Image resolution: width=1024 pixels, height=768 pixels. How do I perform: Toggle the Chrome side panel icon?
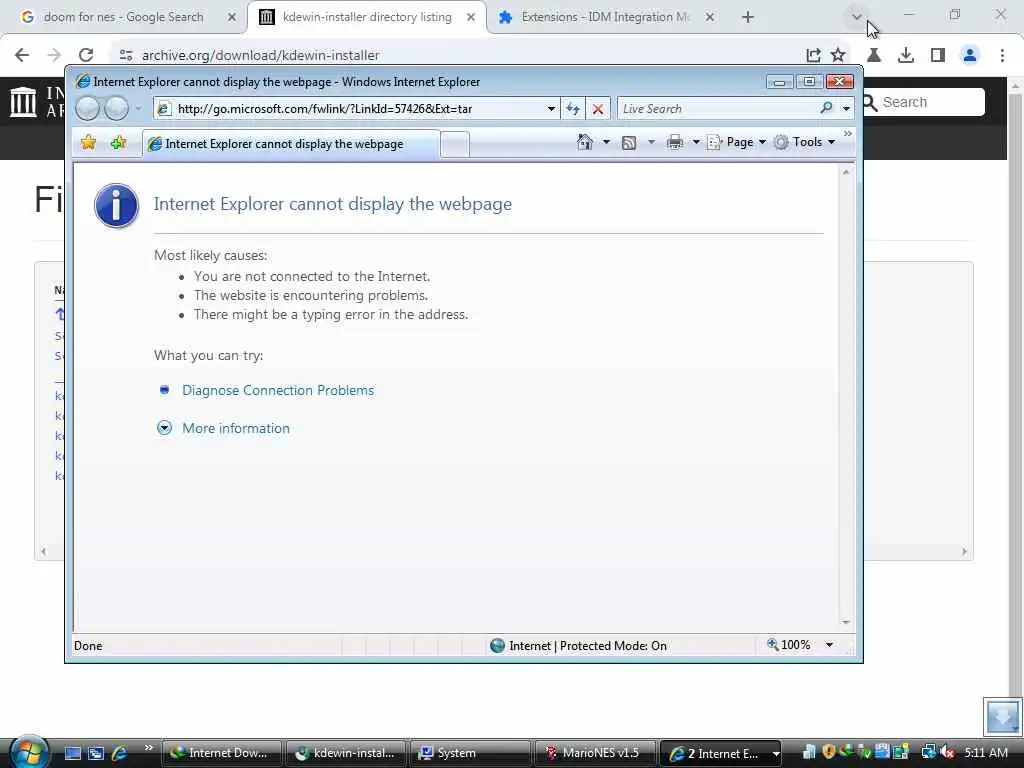(938, 56)
